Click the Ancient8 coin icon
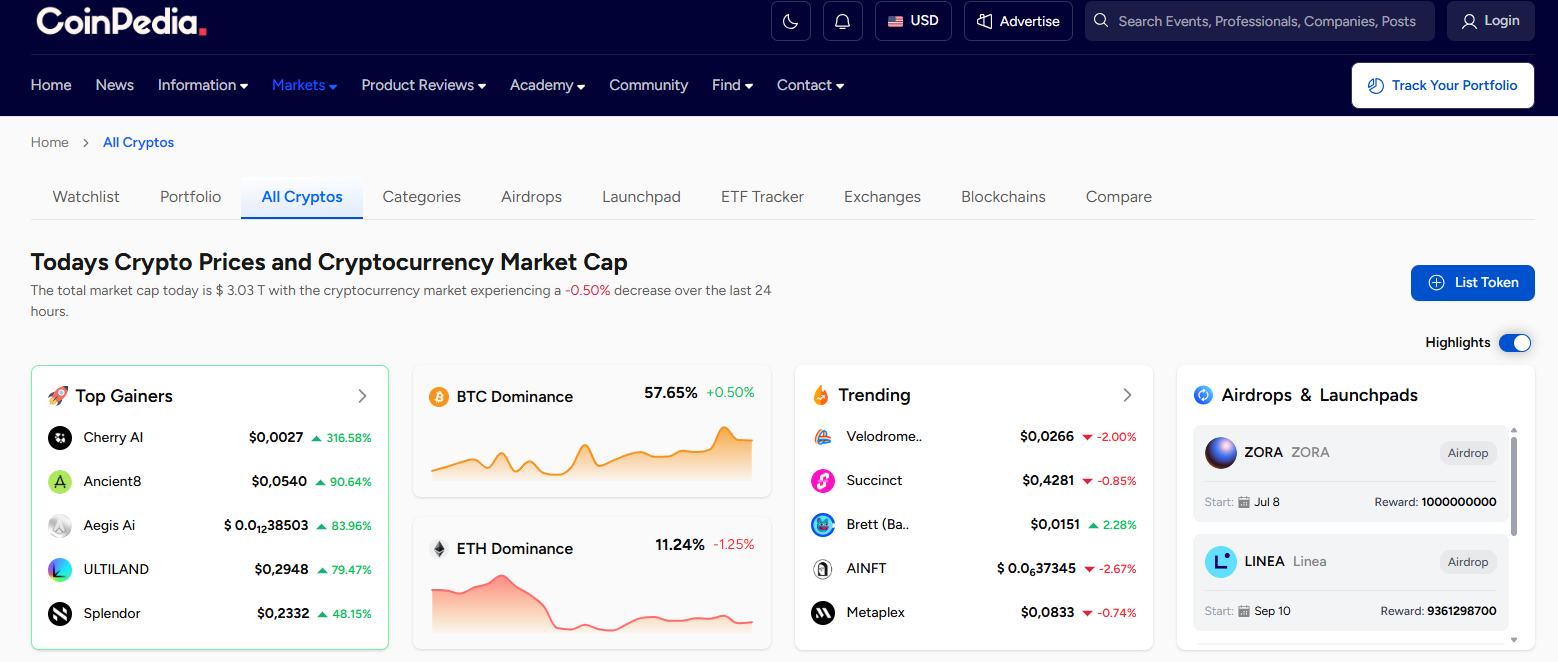 [x=60, y=482]
